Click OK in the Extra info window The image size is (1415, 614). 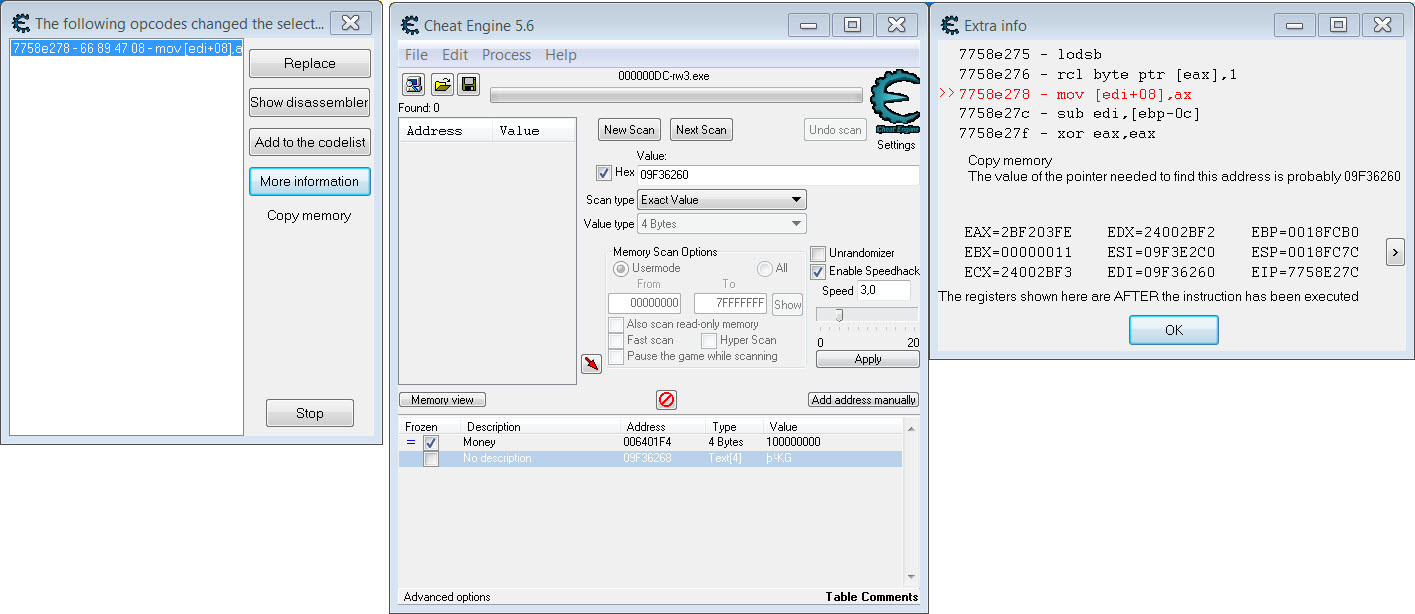pos(1174,330)
